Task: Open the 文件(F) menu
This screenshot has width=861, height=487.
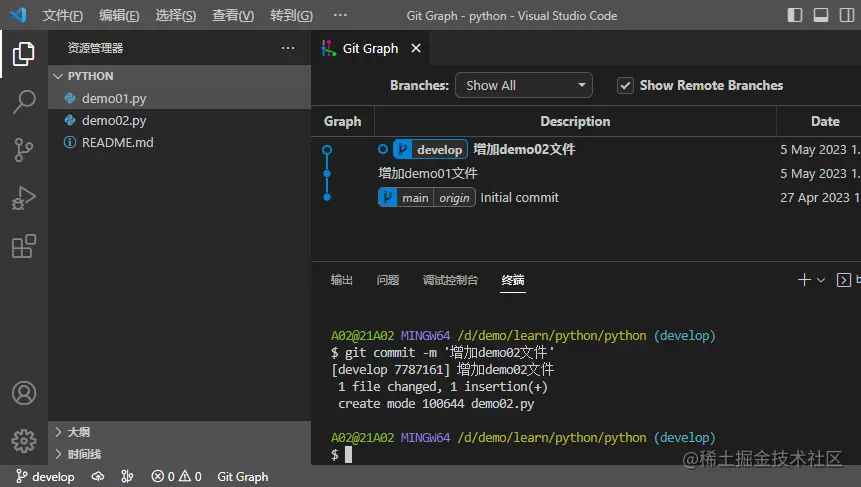Action: (63, 15)
